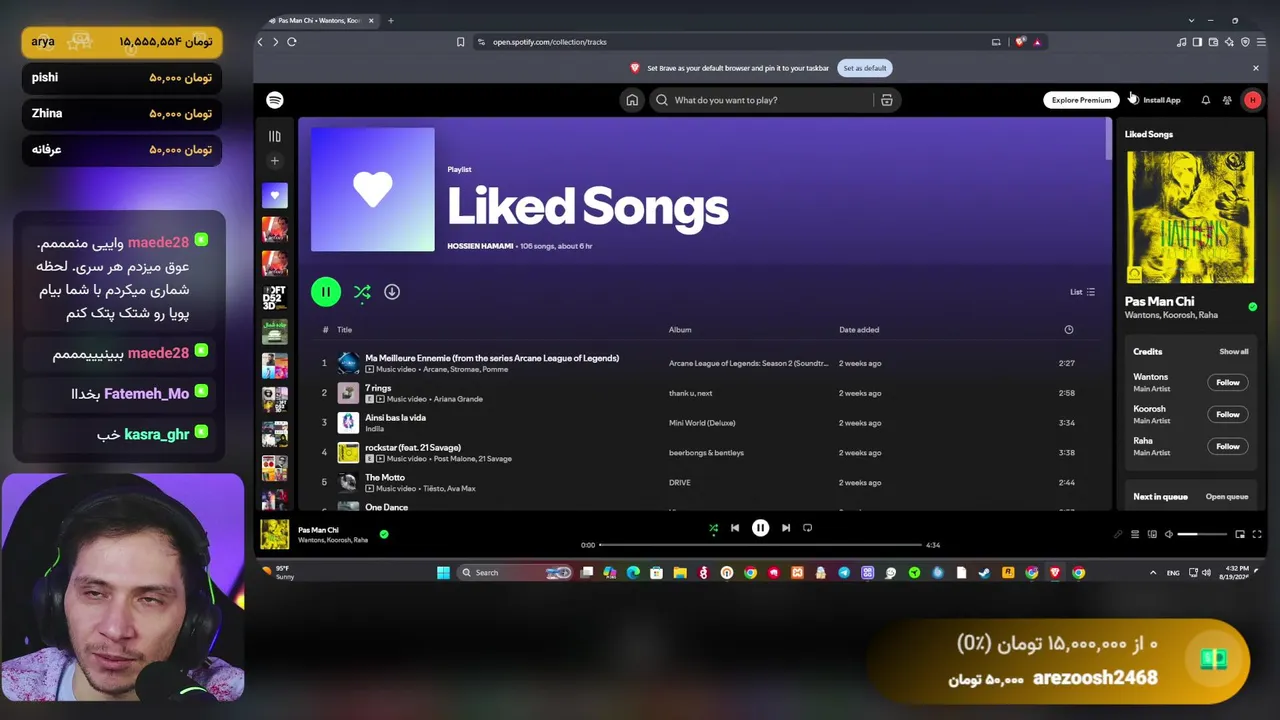Screen dimensions: 1280x720
Task: Open the queue via Open queue link
Action: (1226, 497)
